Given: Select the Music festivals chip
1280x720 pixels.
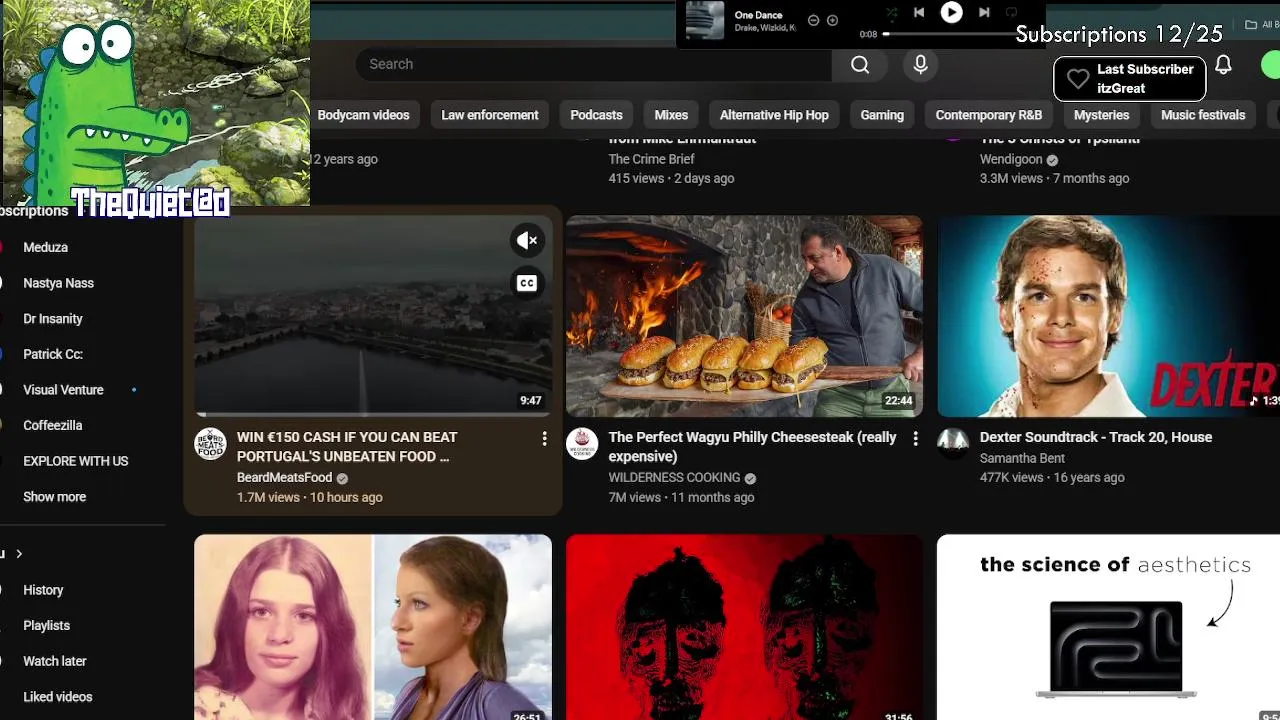Looking at the screenshot, I should pyautogui.click(x=1203, y=115).
